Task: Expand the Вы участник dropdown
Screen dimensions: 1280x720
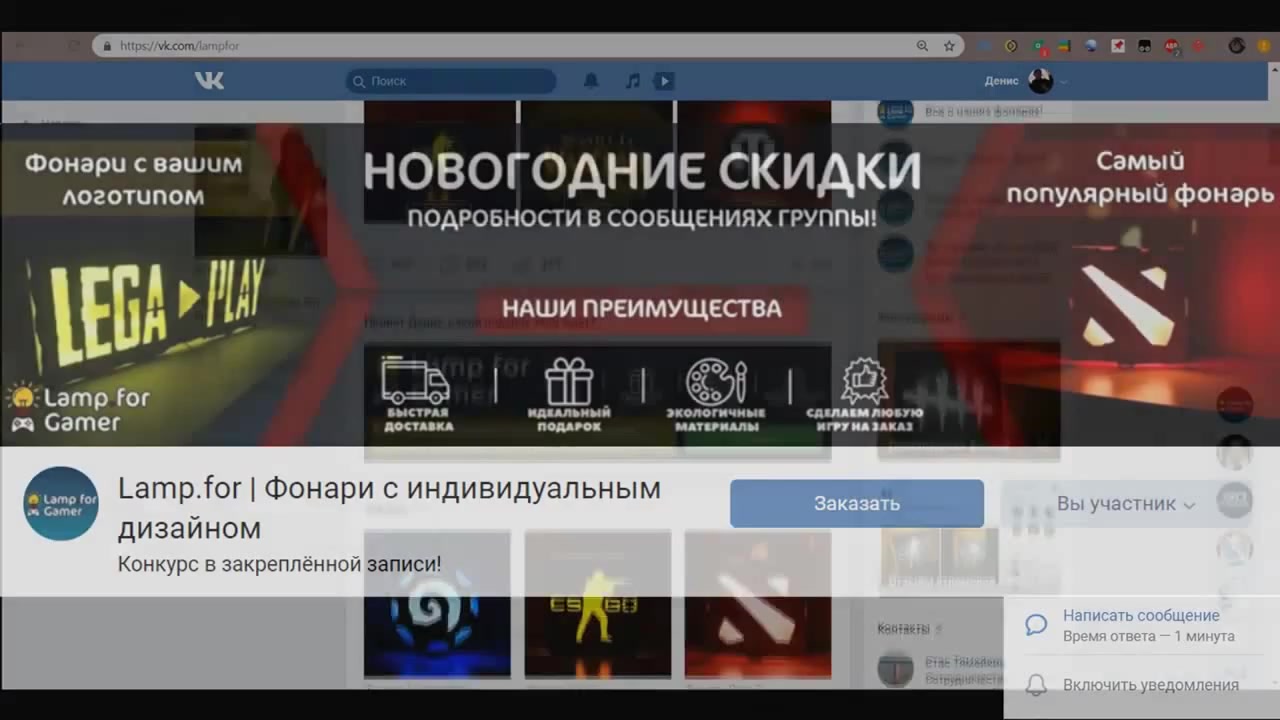Action: pyautogui.click(x=1126, y=503)
